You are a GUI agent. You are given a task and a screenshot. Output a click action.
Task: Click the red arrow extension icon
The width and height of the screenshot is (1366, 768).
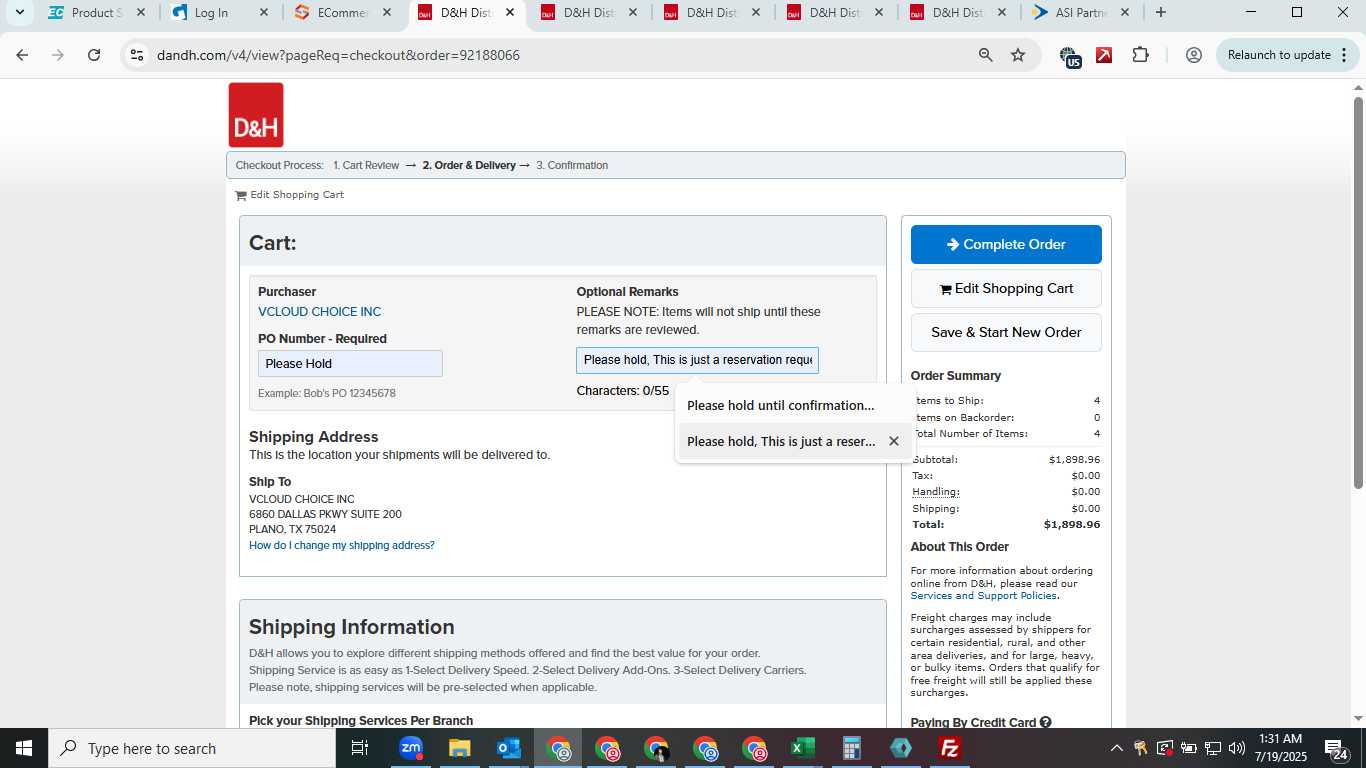1104,55
